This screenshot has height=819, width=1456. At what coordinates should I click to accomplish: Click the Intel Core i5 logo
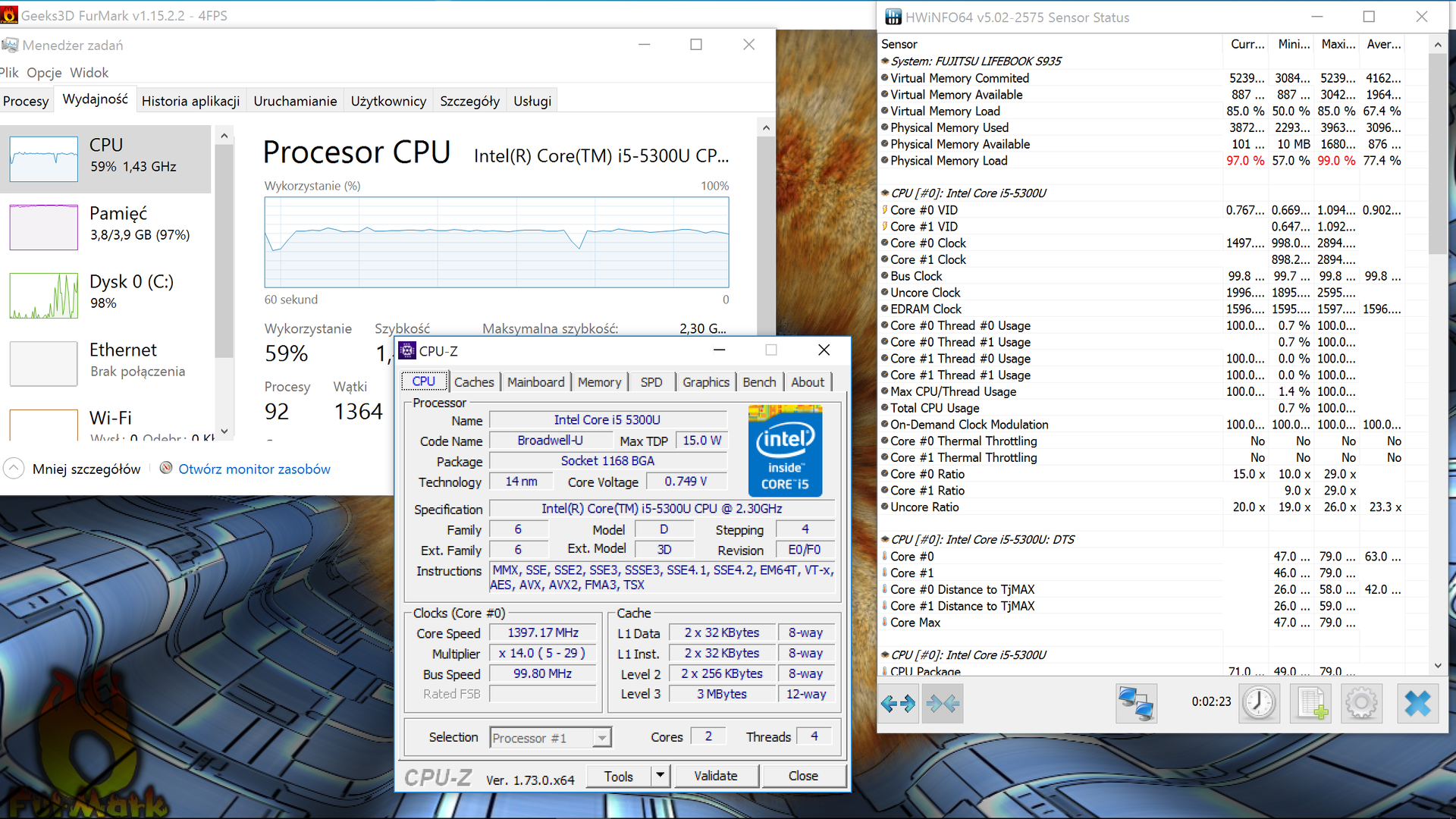785,450
